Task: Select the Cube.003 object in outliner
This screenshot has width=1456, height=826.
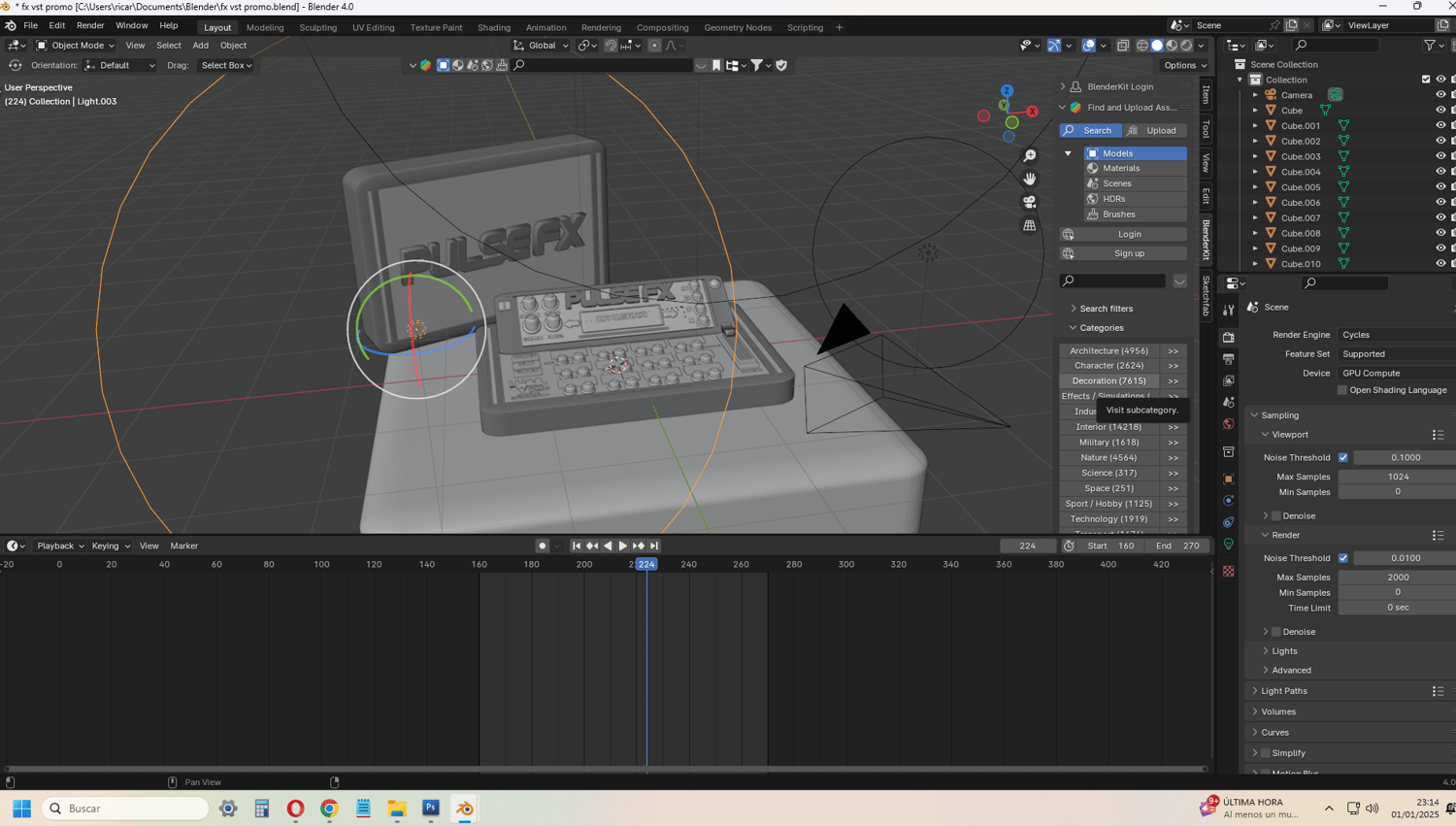Action: (1300, 156)
